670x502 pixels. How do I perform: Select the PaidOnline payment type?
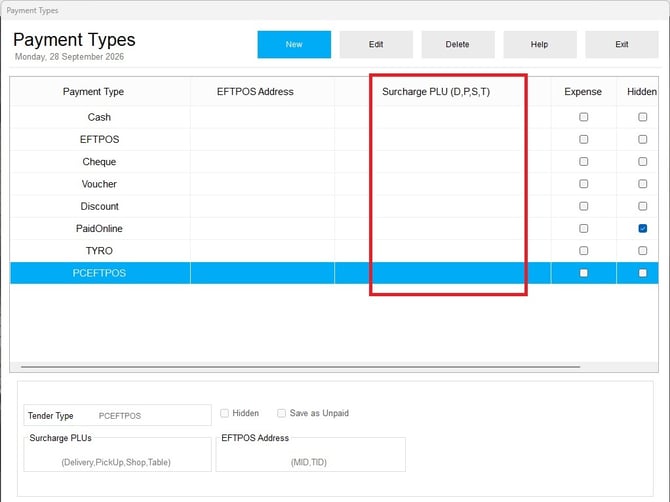coord(334,229)
